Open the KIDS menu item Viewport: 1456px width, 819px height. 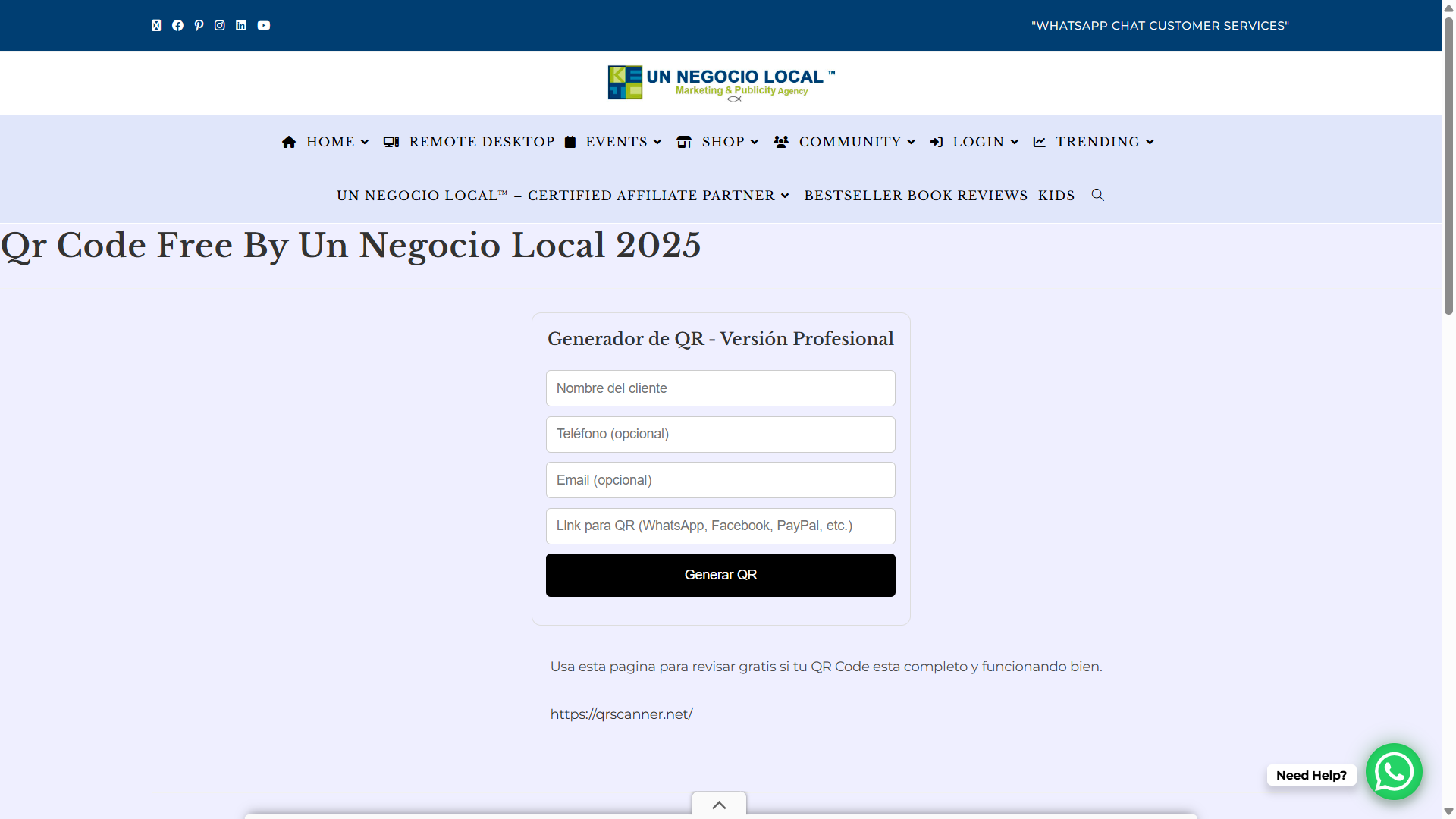[x=1056, y=195]
